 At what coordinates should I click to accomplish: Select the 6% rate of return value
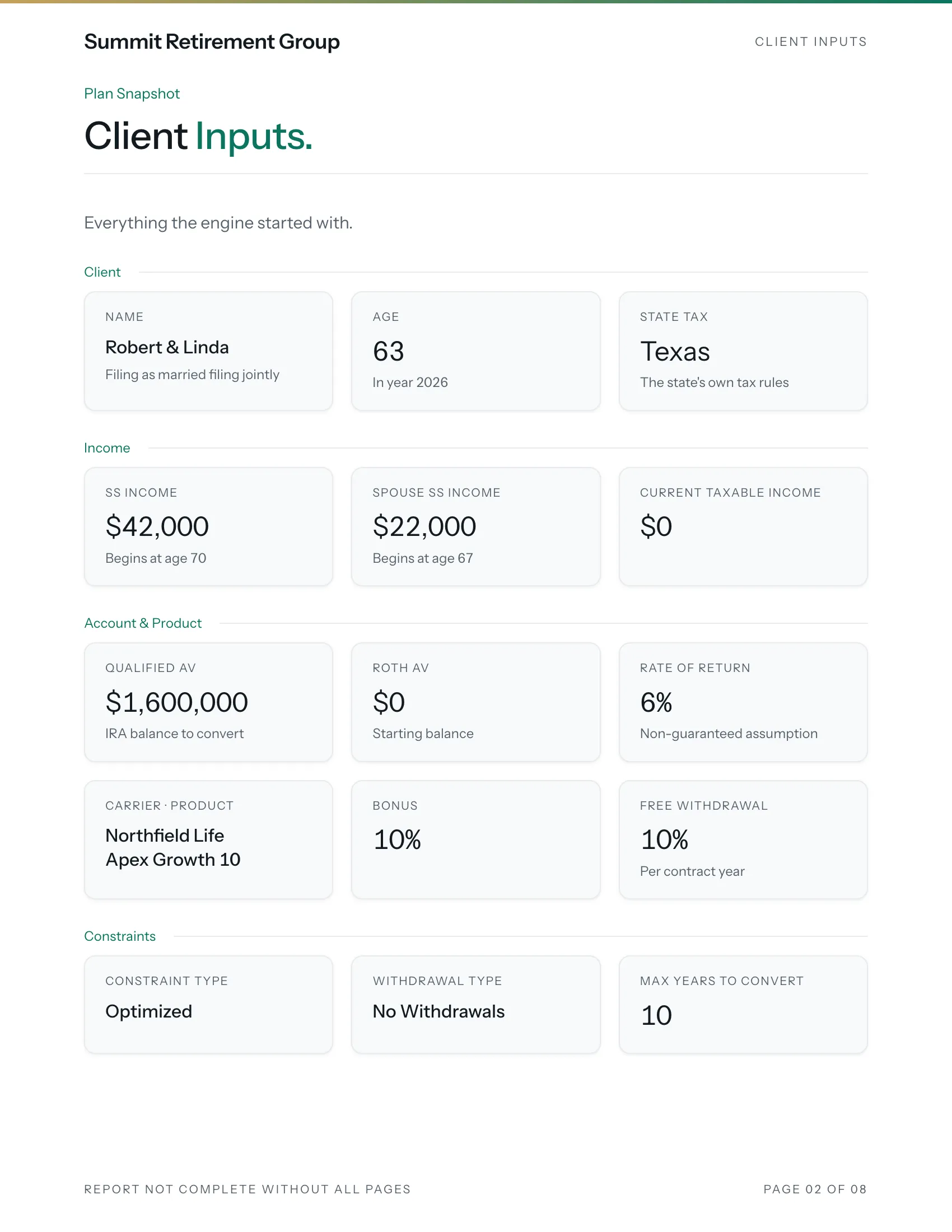click(x=656, y=702)
